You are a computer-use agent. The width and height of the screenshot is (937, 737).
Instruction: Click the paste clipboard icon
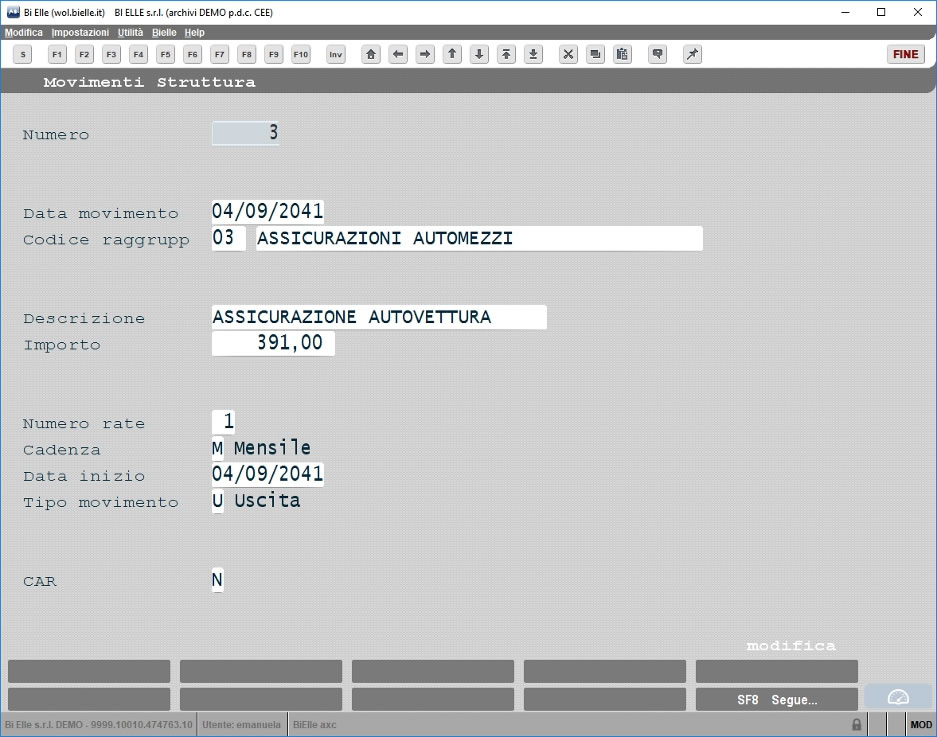[x=622, y=54]
